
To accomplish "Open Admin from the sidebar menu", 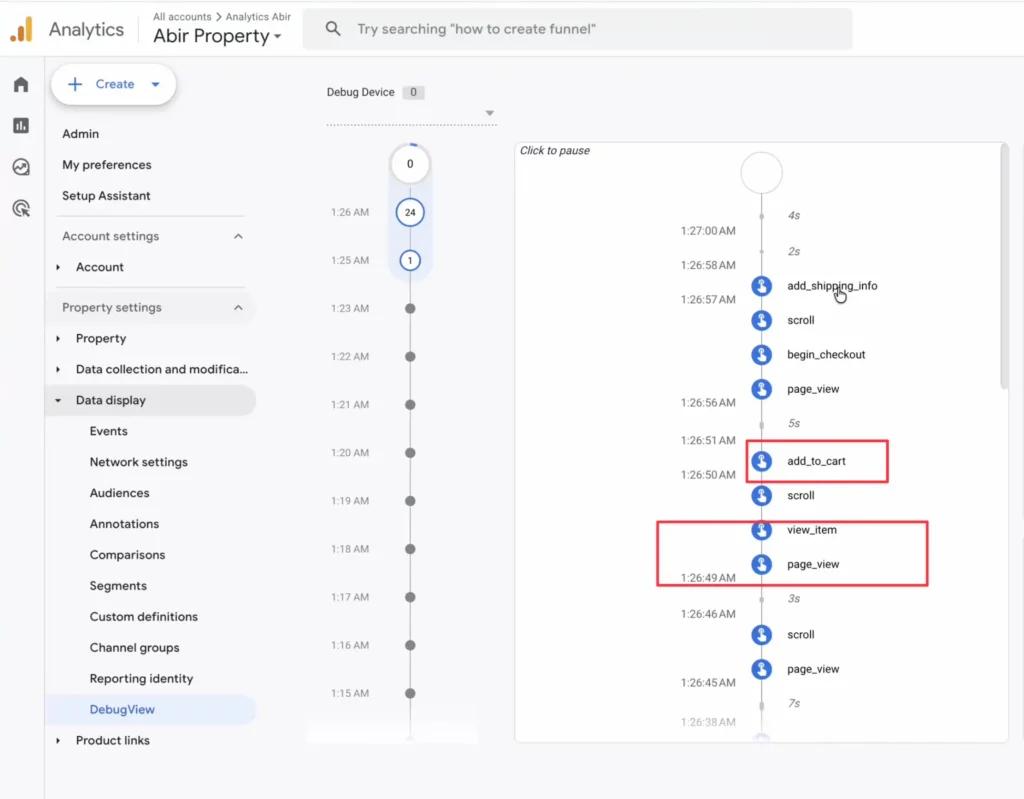I will click(81, 133).
